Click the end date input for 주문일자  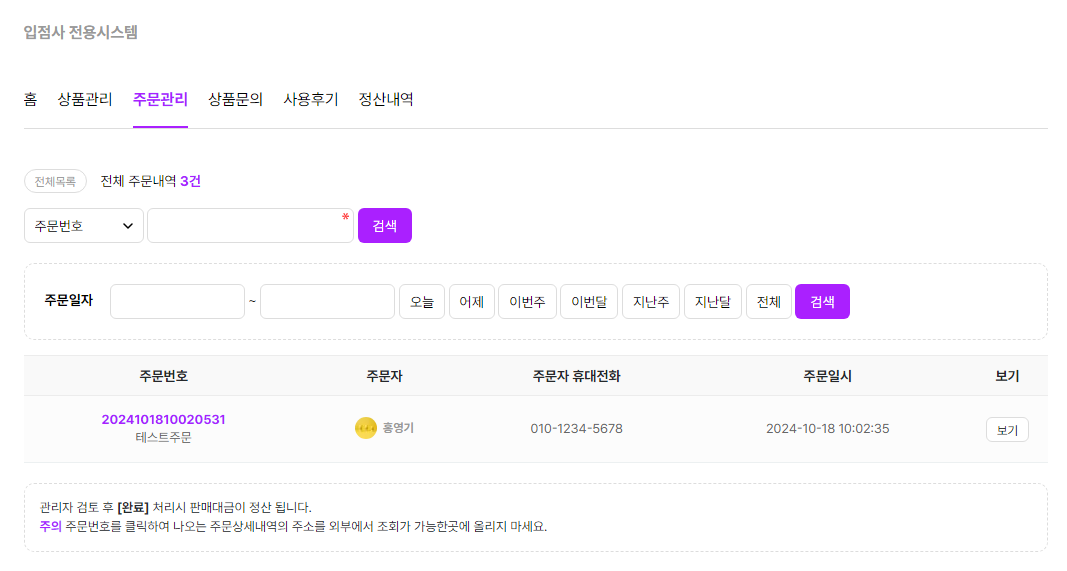click(327, 301)
